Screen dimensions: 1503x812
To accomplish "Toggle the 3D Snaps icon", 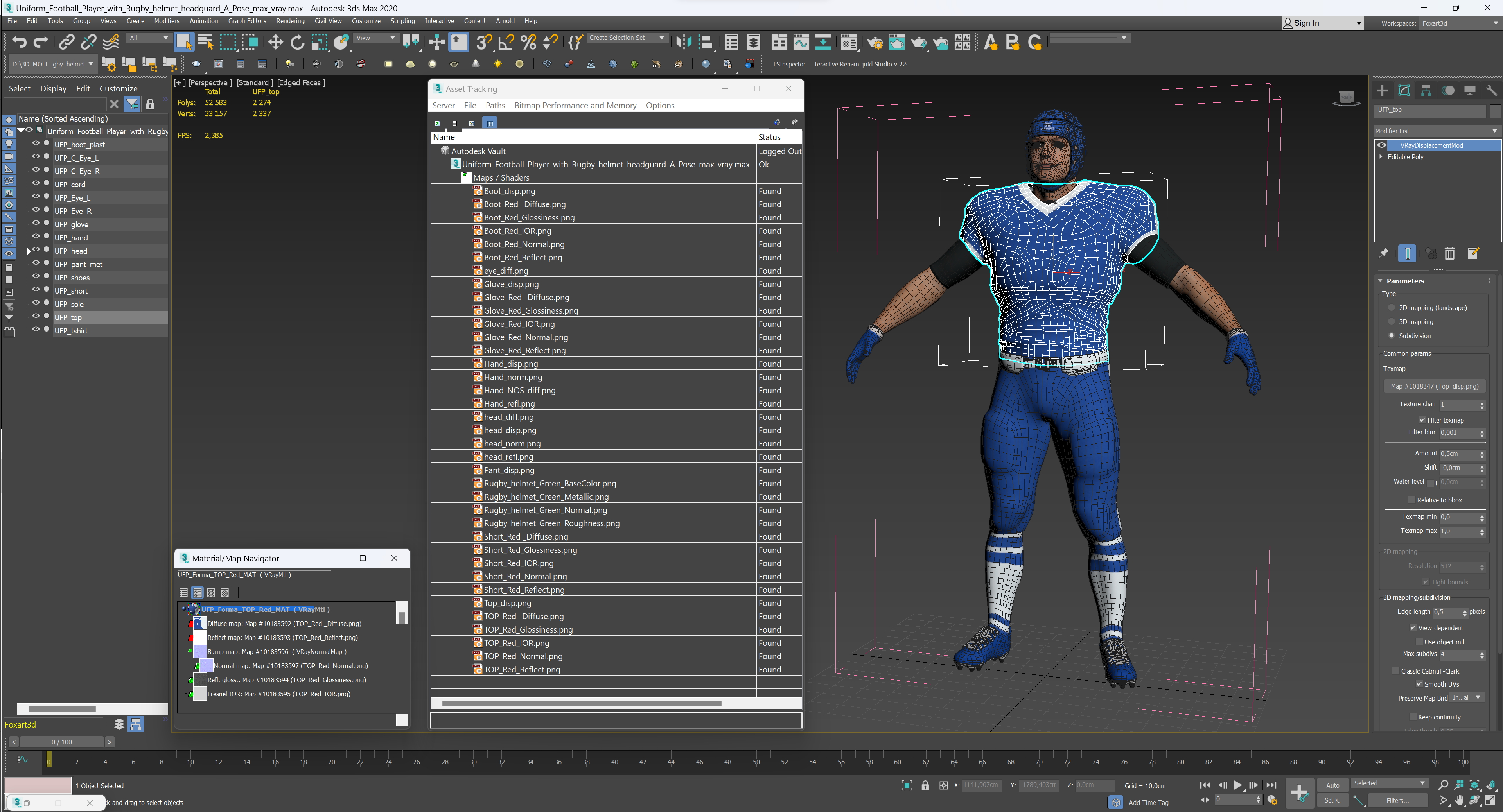I will [483, 41].
